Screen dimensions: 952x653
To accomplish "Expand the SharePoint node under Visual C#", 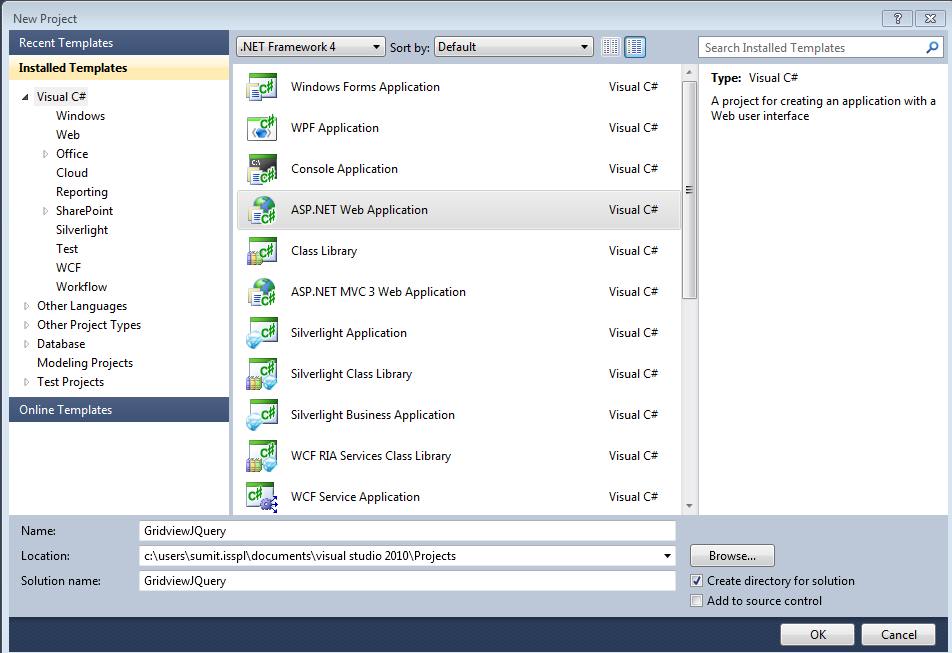I will tap(46, 212).
